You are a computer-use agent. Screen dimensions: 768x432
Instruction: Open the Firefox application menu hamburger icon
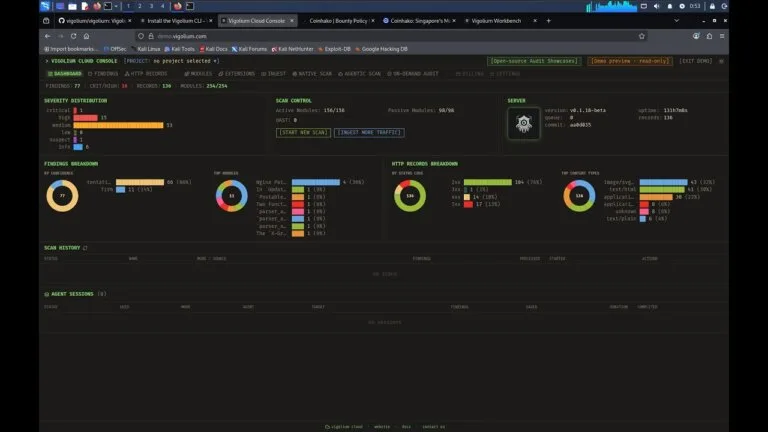pos(722,36)
